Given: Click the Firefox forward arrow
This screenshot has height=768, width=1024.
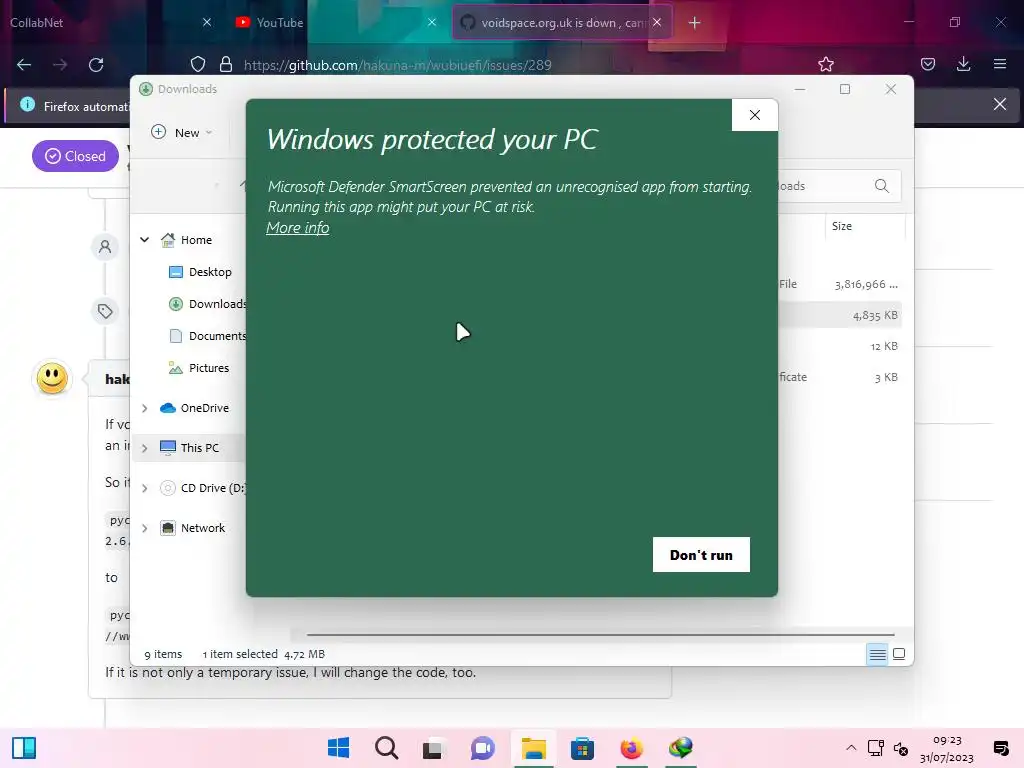Looking at the screenshot, I should tap(60, 65).
